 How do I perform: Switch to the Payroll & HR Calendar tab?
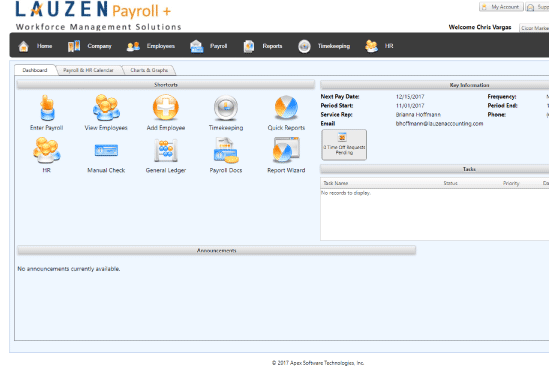pos(88,70)
